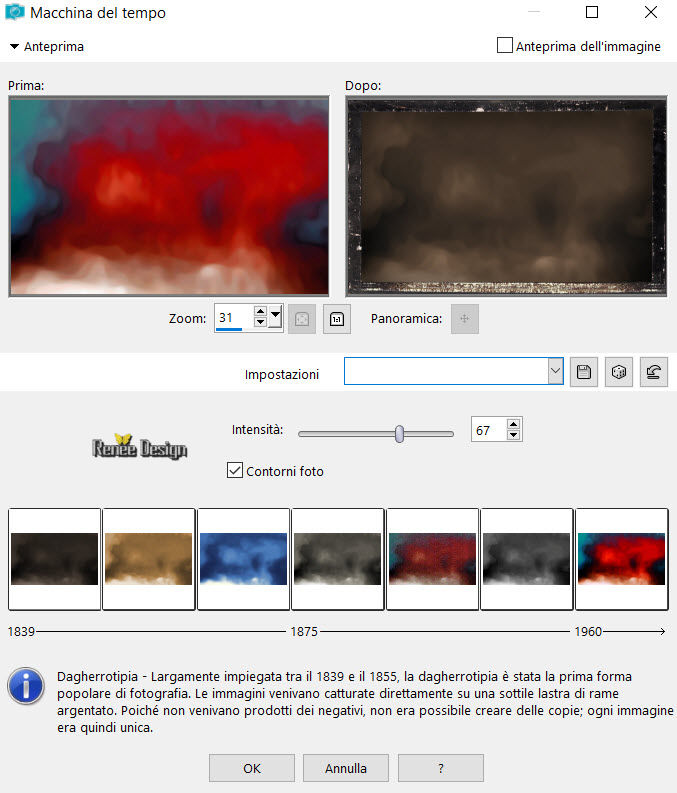
Task: Open help with the ? button
Action: pyautogui.click(x=441, y=768)
